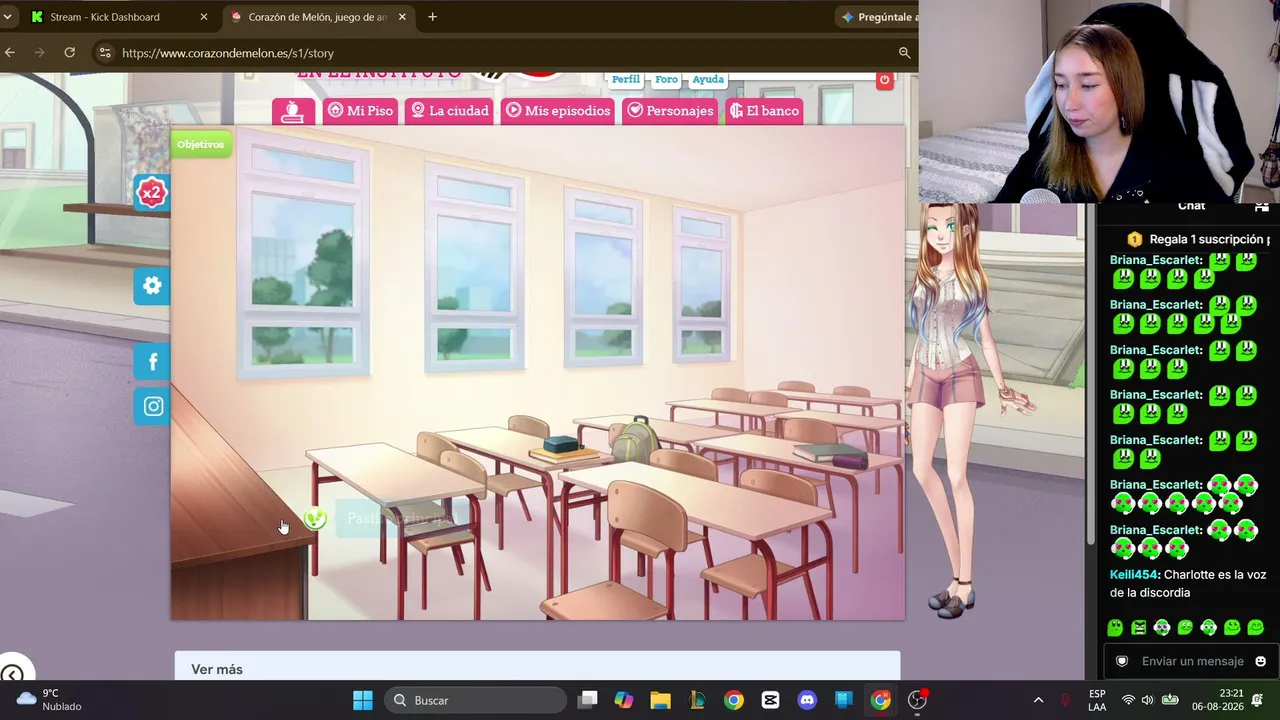Click the Pregúntale a Gemini button
The width and height of the screenshot is (1280, 720).
[878, 17]
